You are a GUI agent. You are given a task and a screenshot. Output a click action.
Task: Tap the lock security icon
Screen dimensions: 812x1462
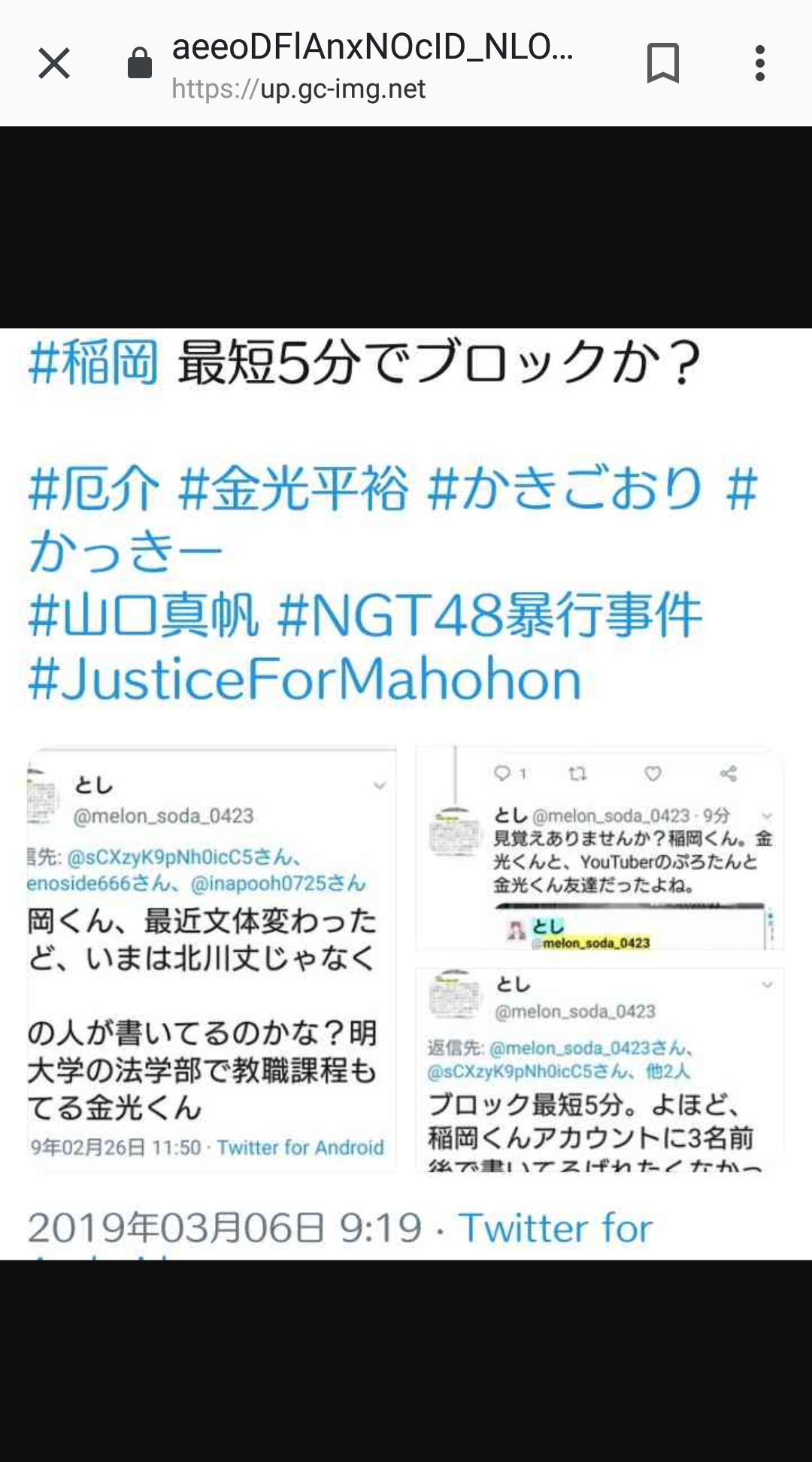[x=140, y=63]
